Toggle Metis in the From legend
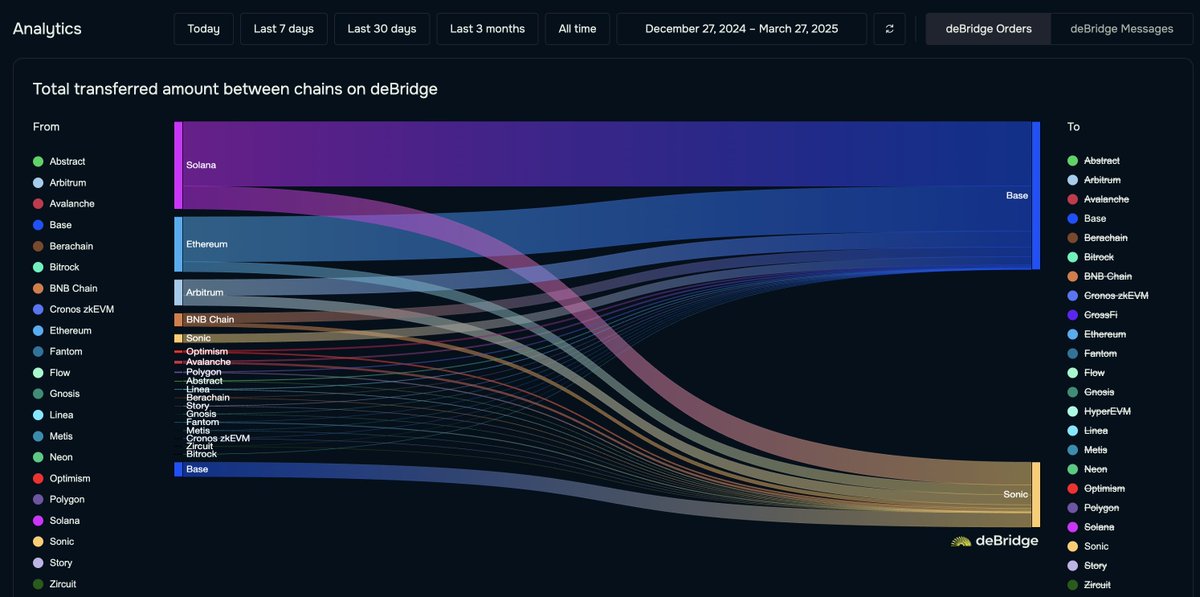Viewport: 1200px width, 597px height. [53, 436]
